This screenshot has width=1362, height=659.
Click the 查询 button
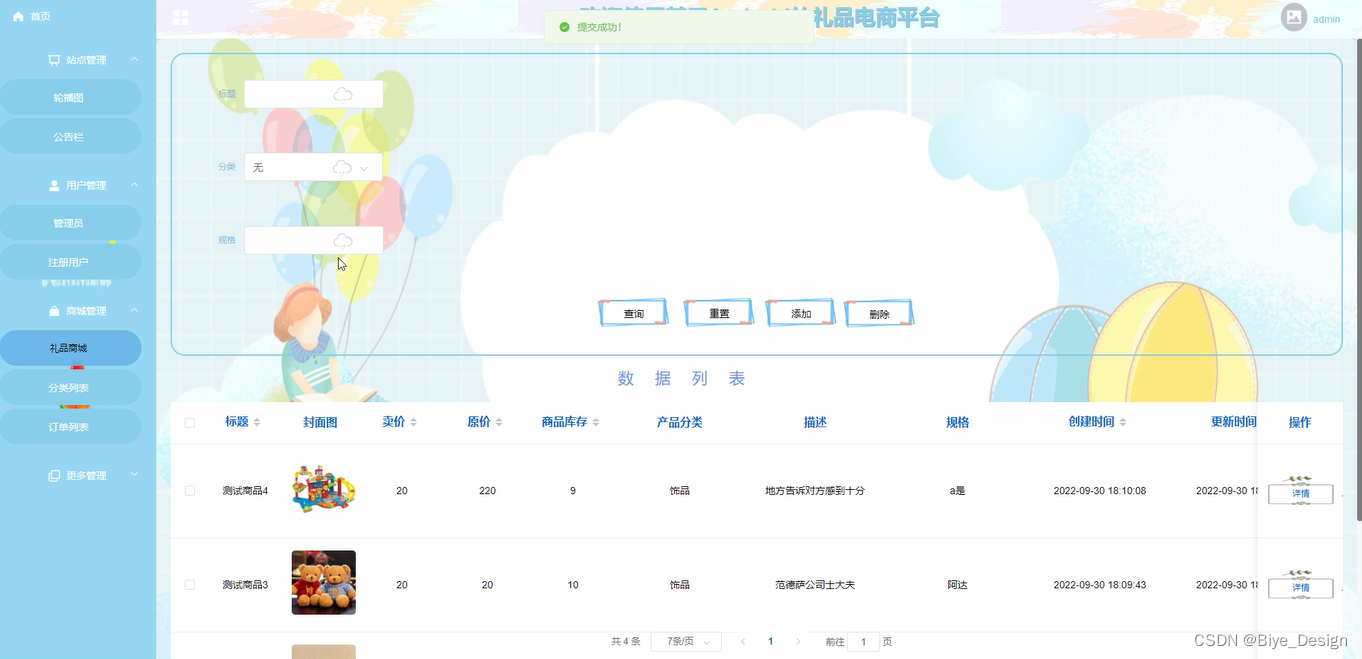[x=633, y=313]
